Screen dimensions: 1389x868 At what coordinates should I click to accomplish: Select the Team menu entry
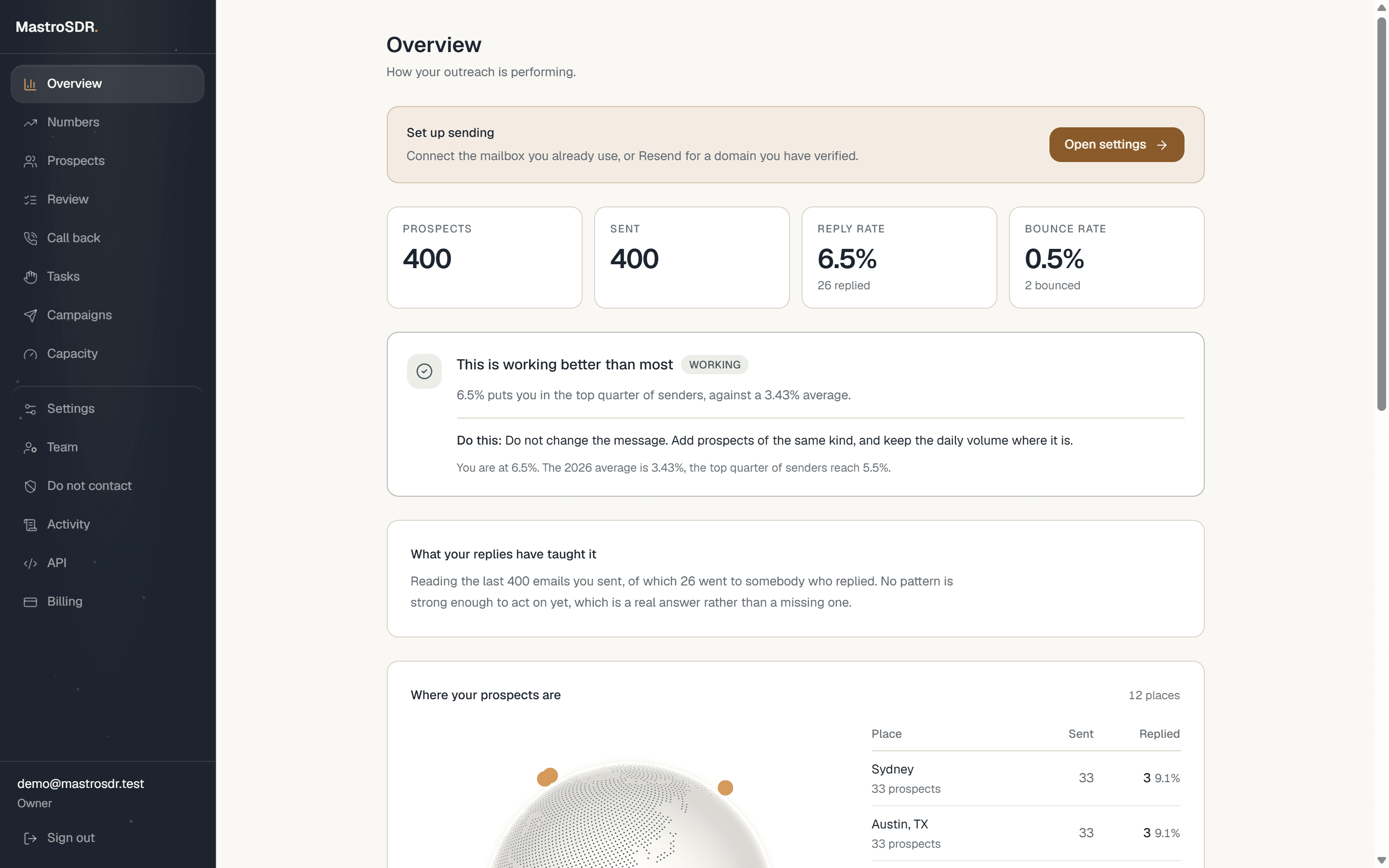[108, 447]
